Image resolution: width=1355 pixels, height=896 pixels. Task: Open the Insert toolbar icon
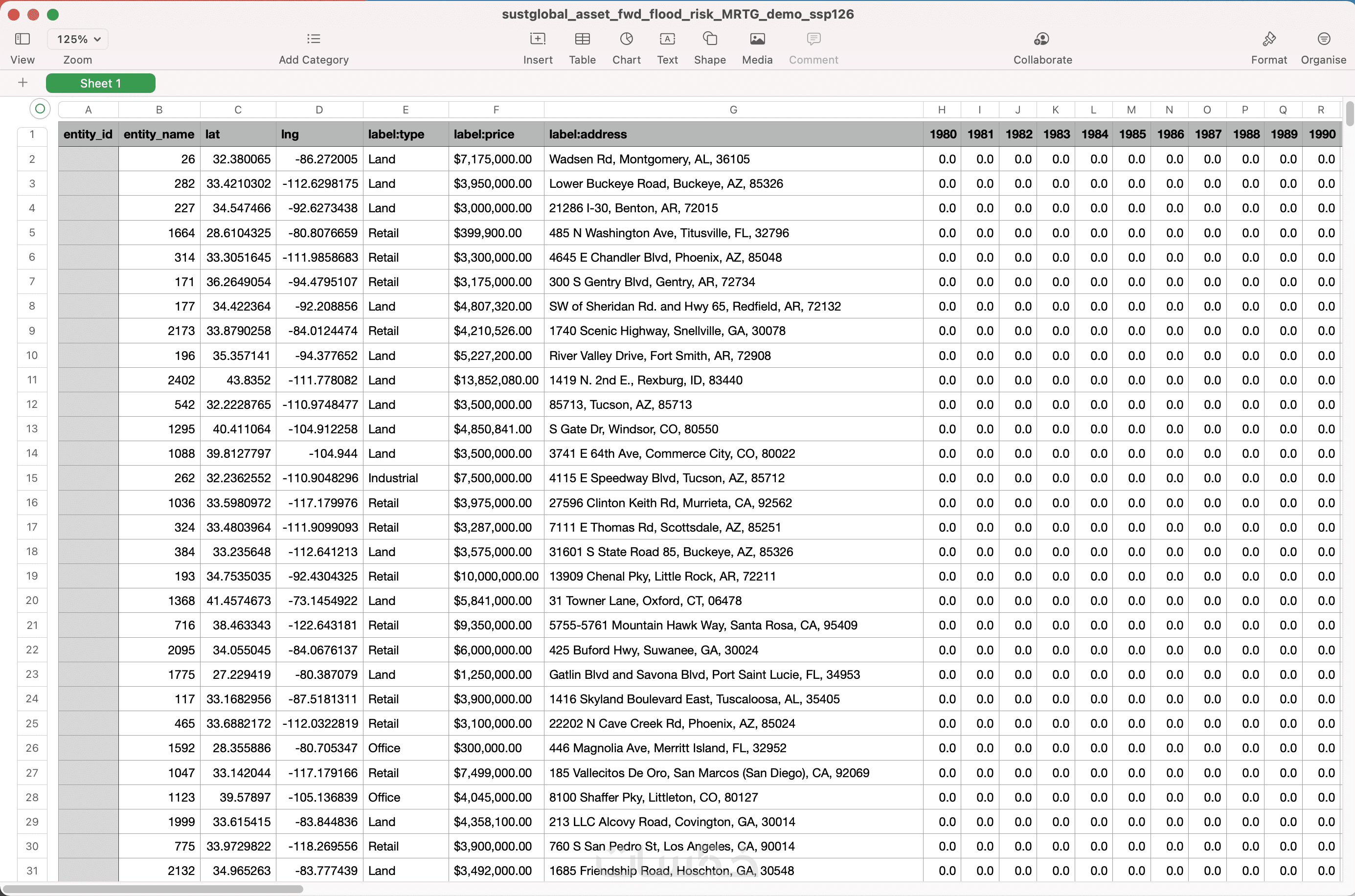[x=537, y=39]
